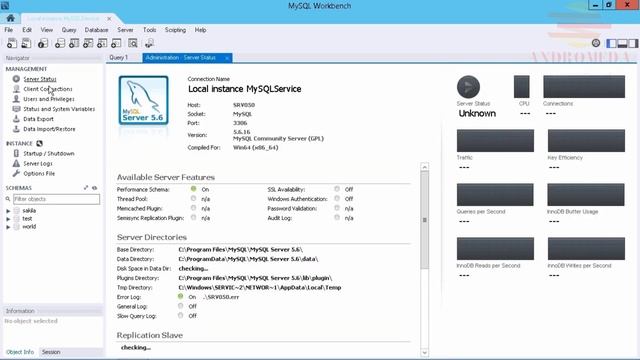This screenshot has height=360, width=640.
Task: Click the MySQL Server 5.6 dolphin logo
Action: pyautogui.click(x=143, y=100)
